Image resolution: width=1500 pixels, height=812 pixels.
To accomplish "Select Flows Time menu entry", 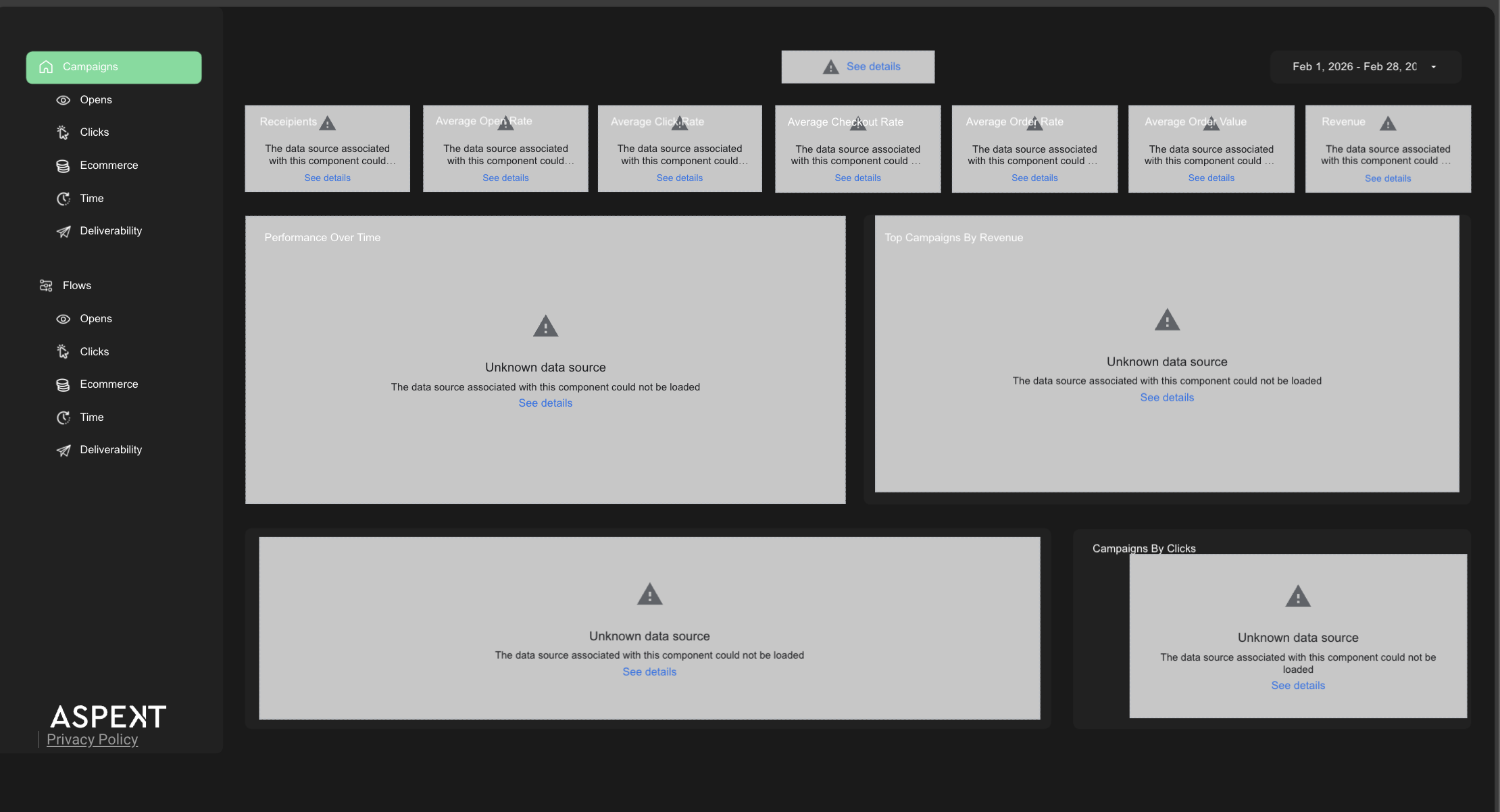I will tap(92, 417).
